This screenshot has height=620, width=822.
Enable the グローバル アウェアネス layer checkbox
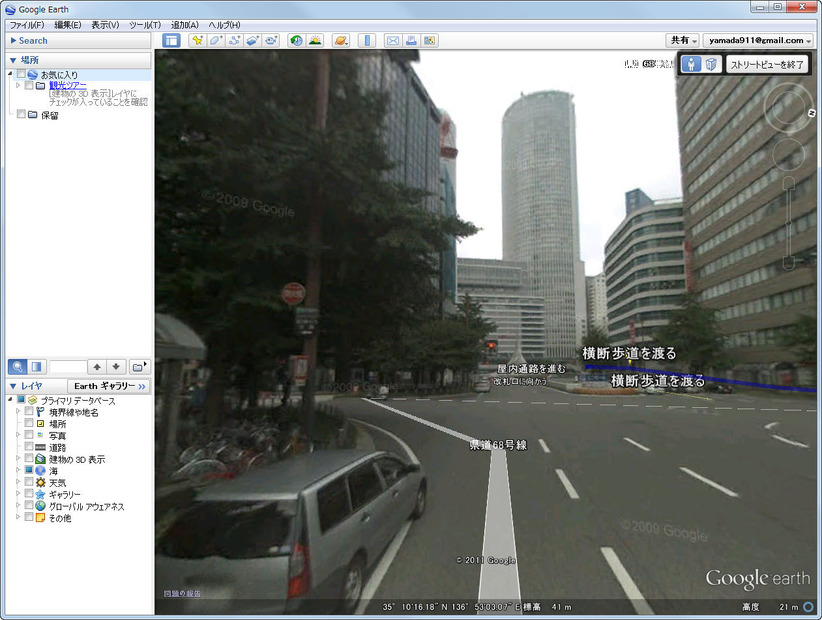(29, 505)
